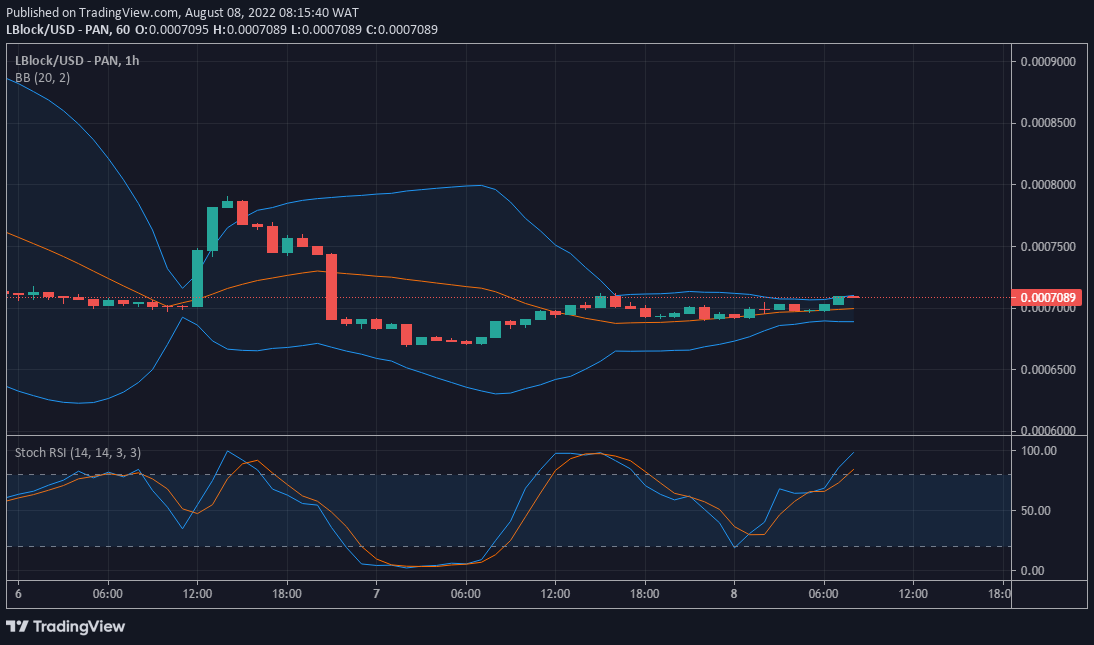The height and width of the screenshot is (645, 1094).
Task: Click the header H:0.0007089 high value
Action: 250,29
